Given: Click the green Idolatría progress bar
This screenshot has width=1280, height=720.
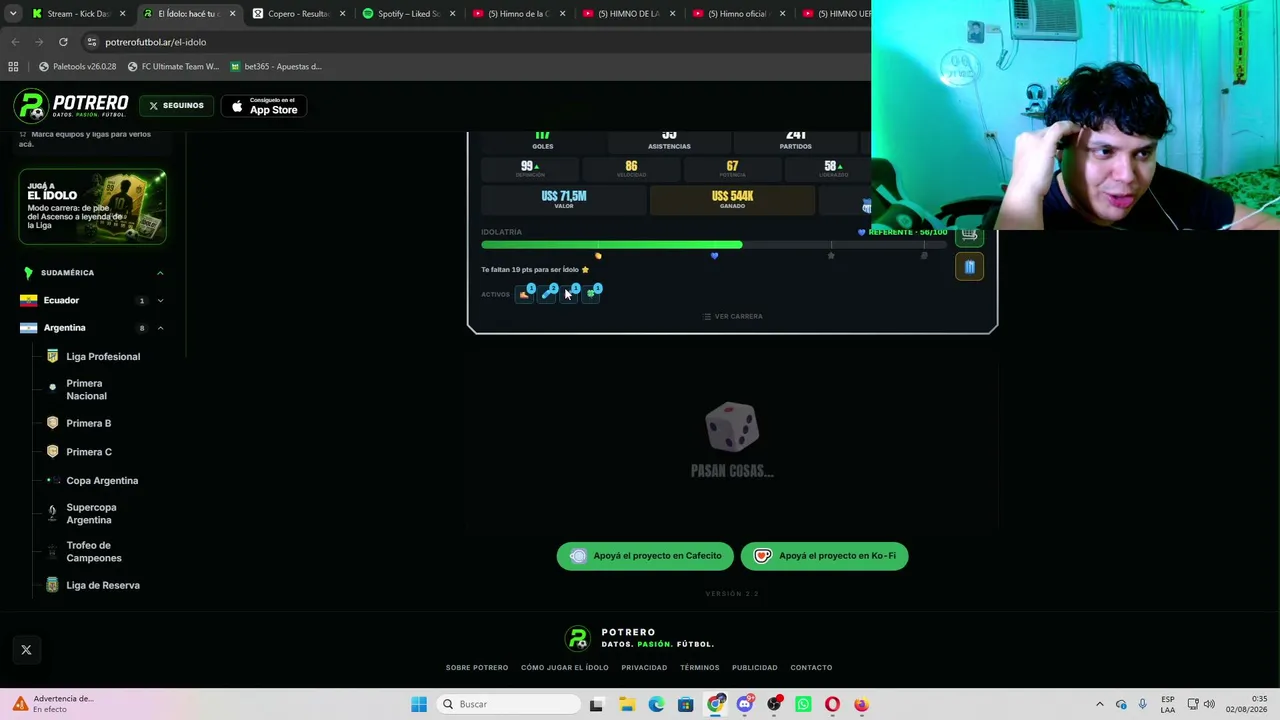Looking at the screenshot, I should tap(612, 245).
